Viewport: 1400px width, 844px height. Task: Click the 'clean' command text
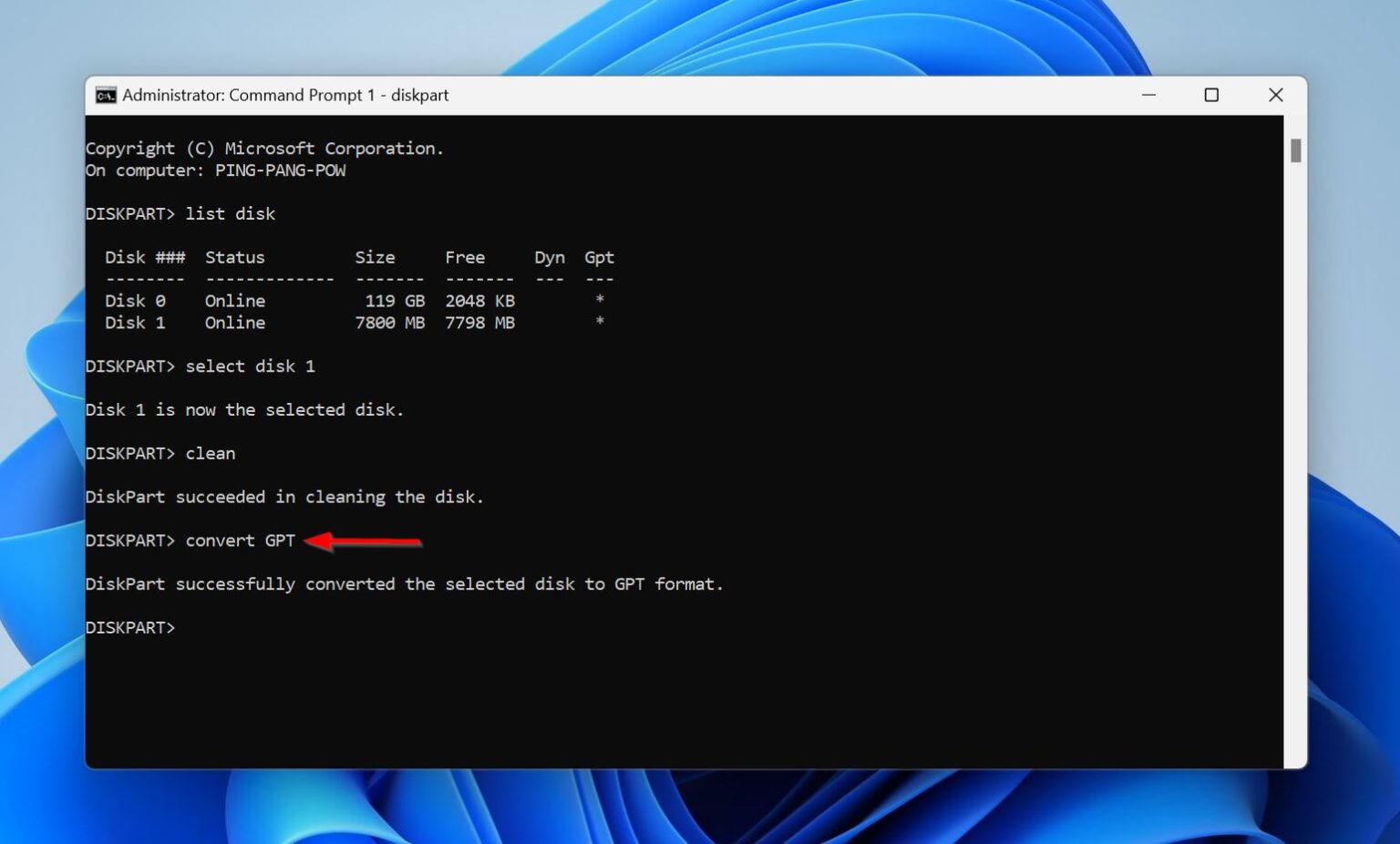(210, 453)
